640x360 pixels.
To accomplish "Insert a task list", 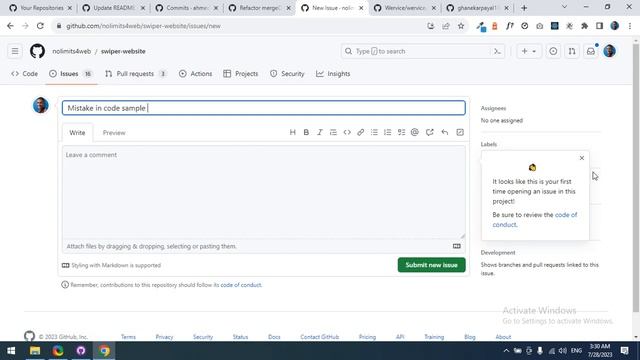I will 401,132.
